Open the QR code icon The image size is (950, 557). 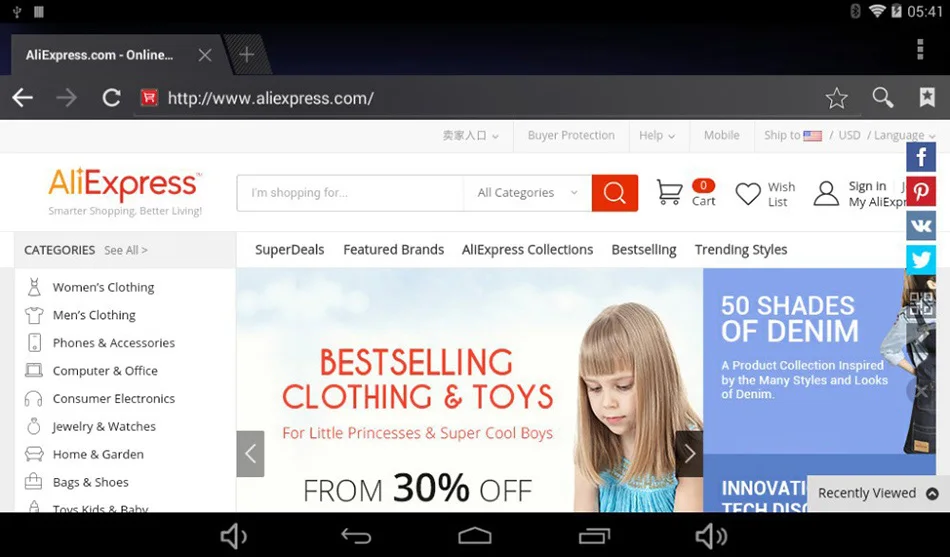point(921,303)
